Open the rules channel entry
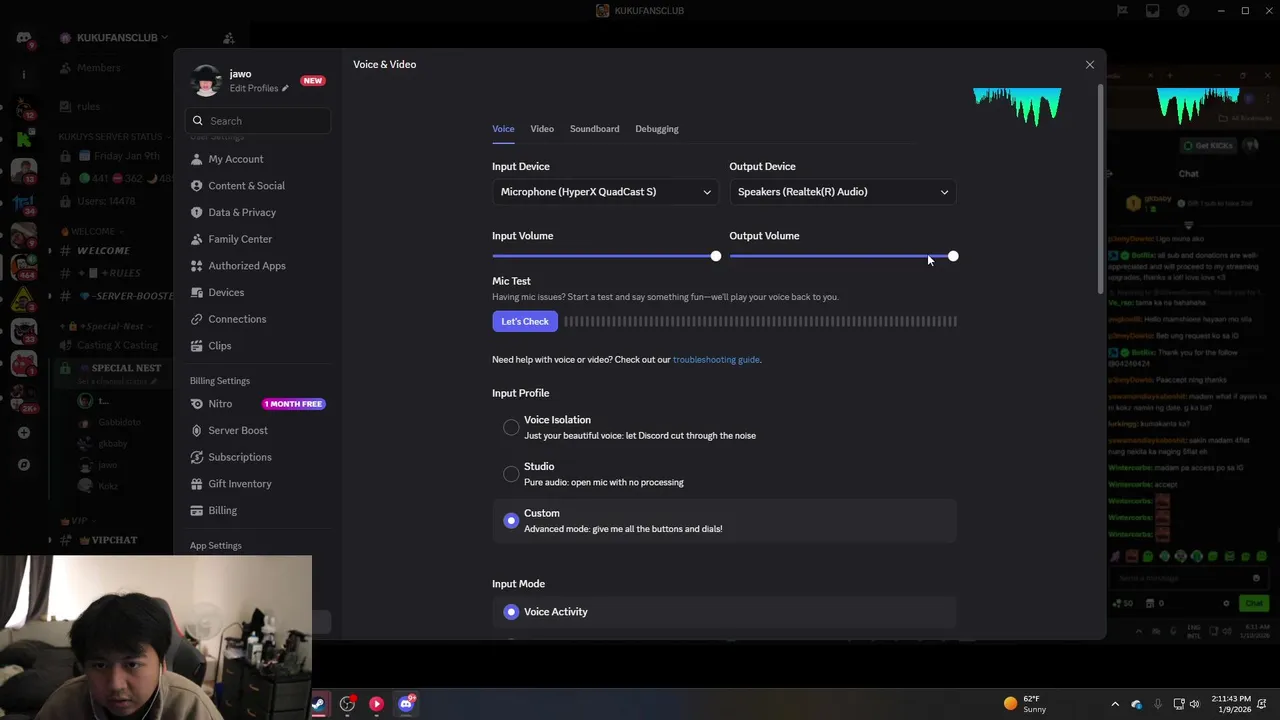This screenshot has width=1280, height=720. 88,106
